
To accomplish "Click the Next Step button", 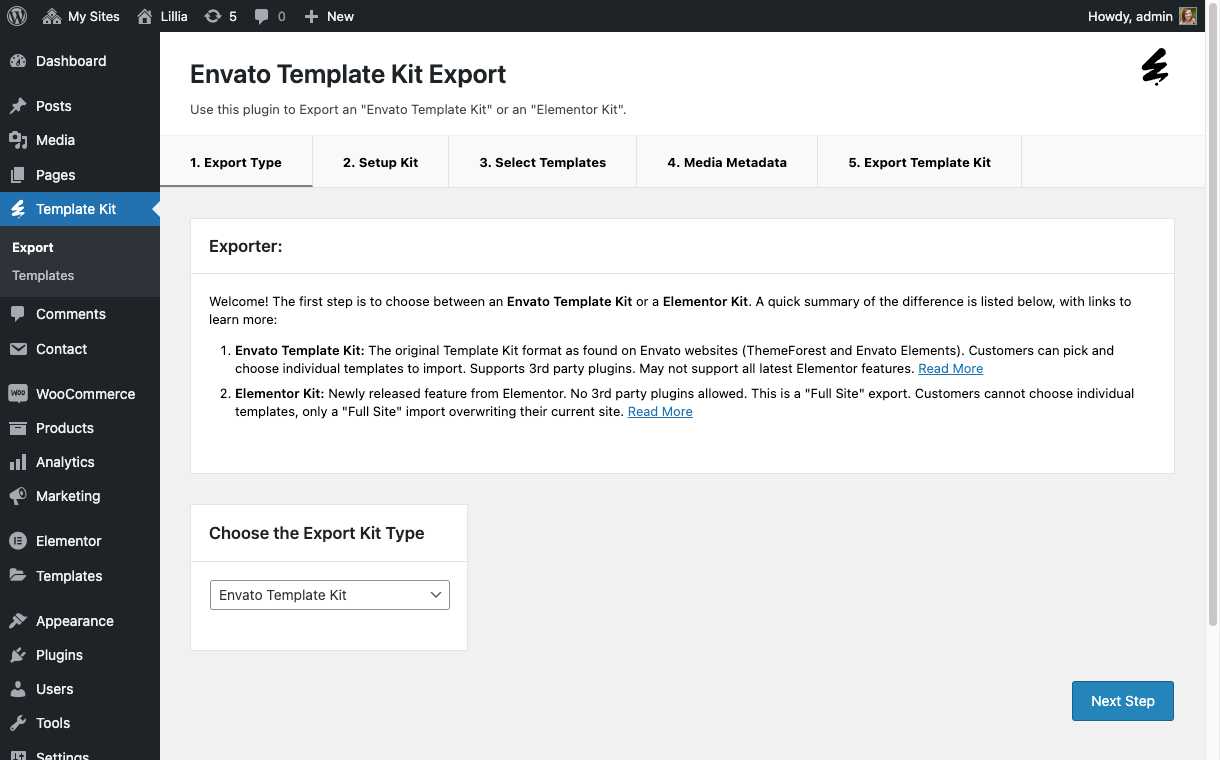I will coord(1123,701).
